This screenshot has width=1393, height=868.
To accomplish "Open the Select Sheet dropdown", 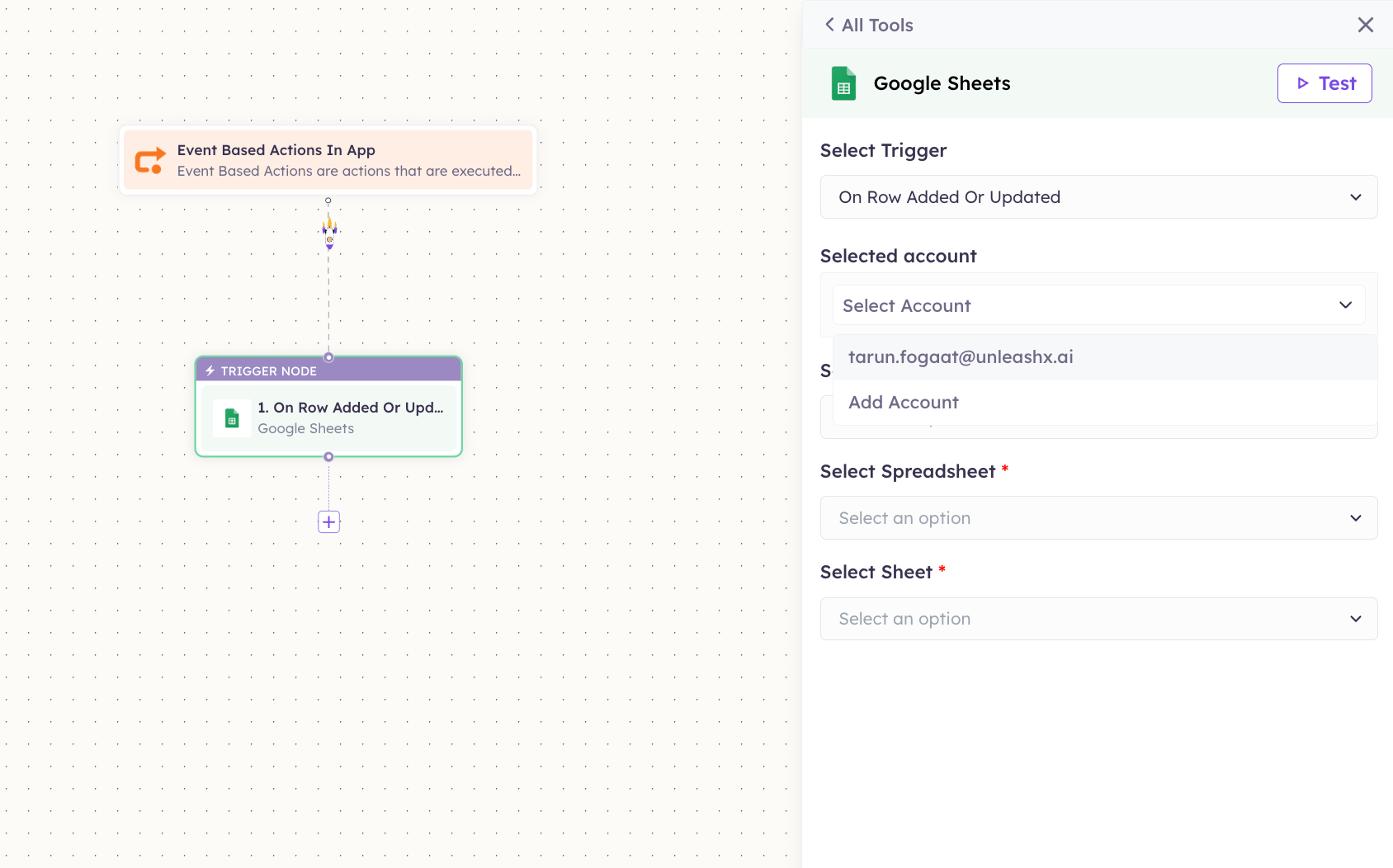I will 1098,619.
